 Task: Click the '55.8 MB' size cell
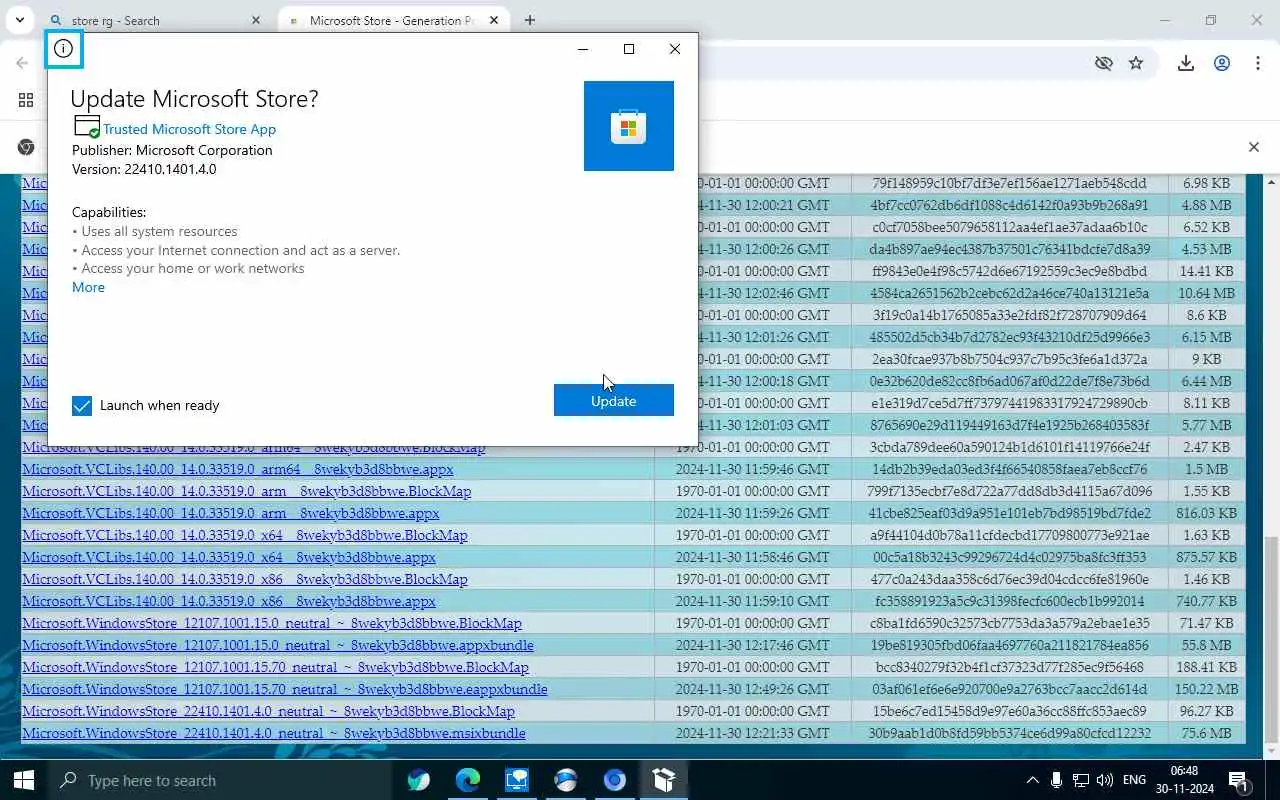pyautogui.click(x=1207, y=645)
